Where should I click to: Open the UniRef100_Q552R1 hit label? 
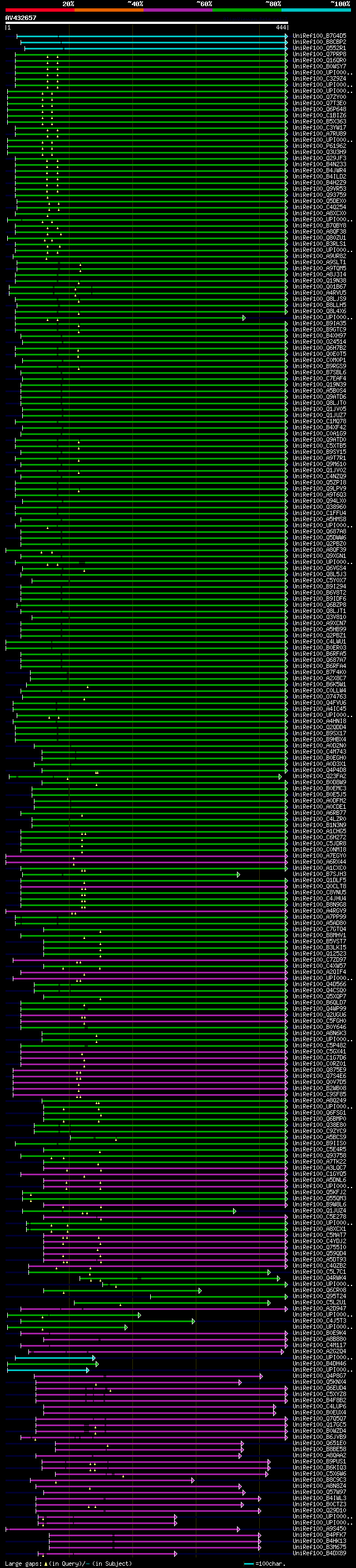pos(319,48)
